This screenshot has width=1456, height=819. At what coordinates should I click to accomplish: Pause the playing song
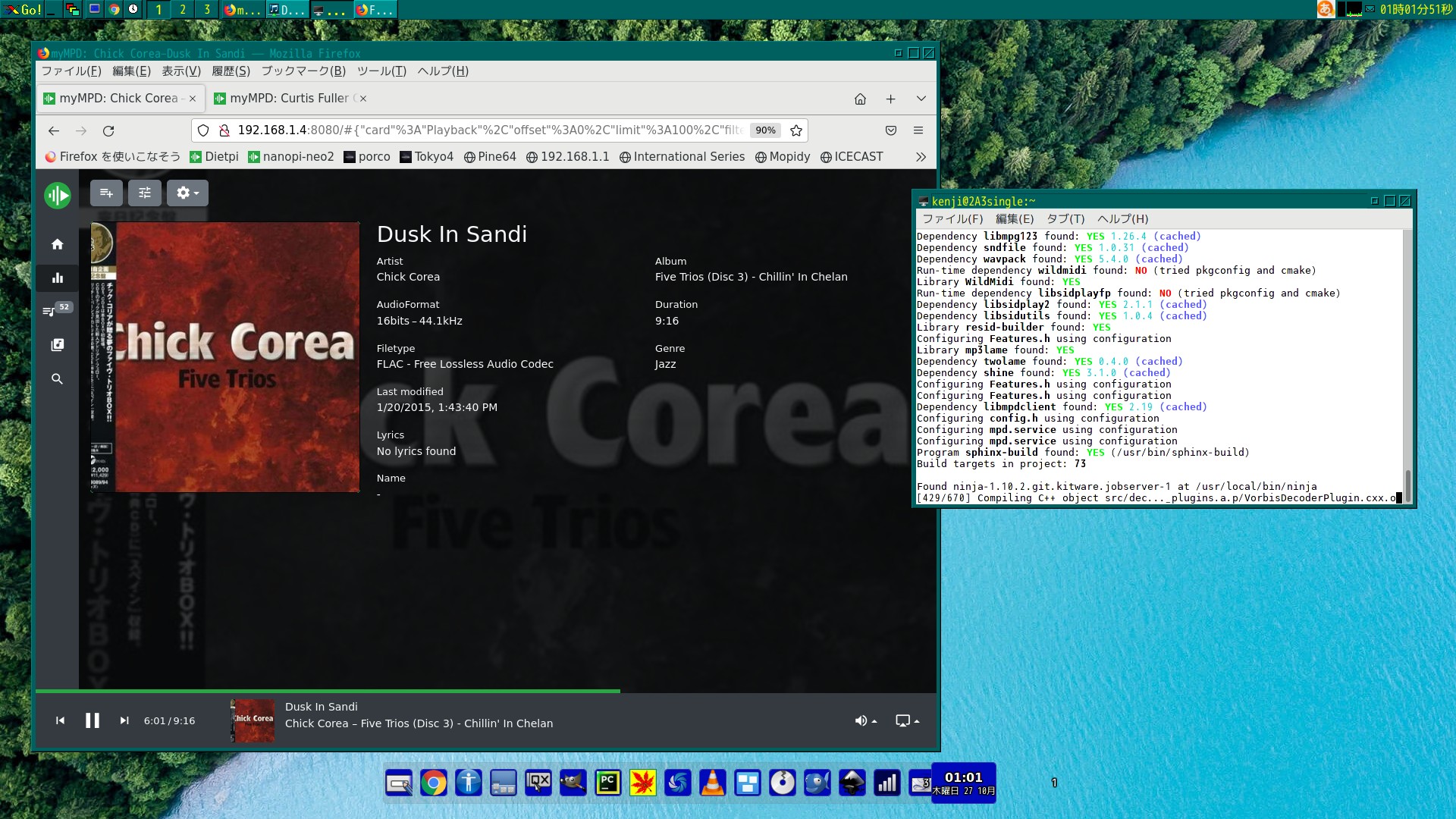pyautogui.click(x=92, y=720)
